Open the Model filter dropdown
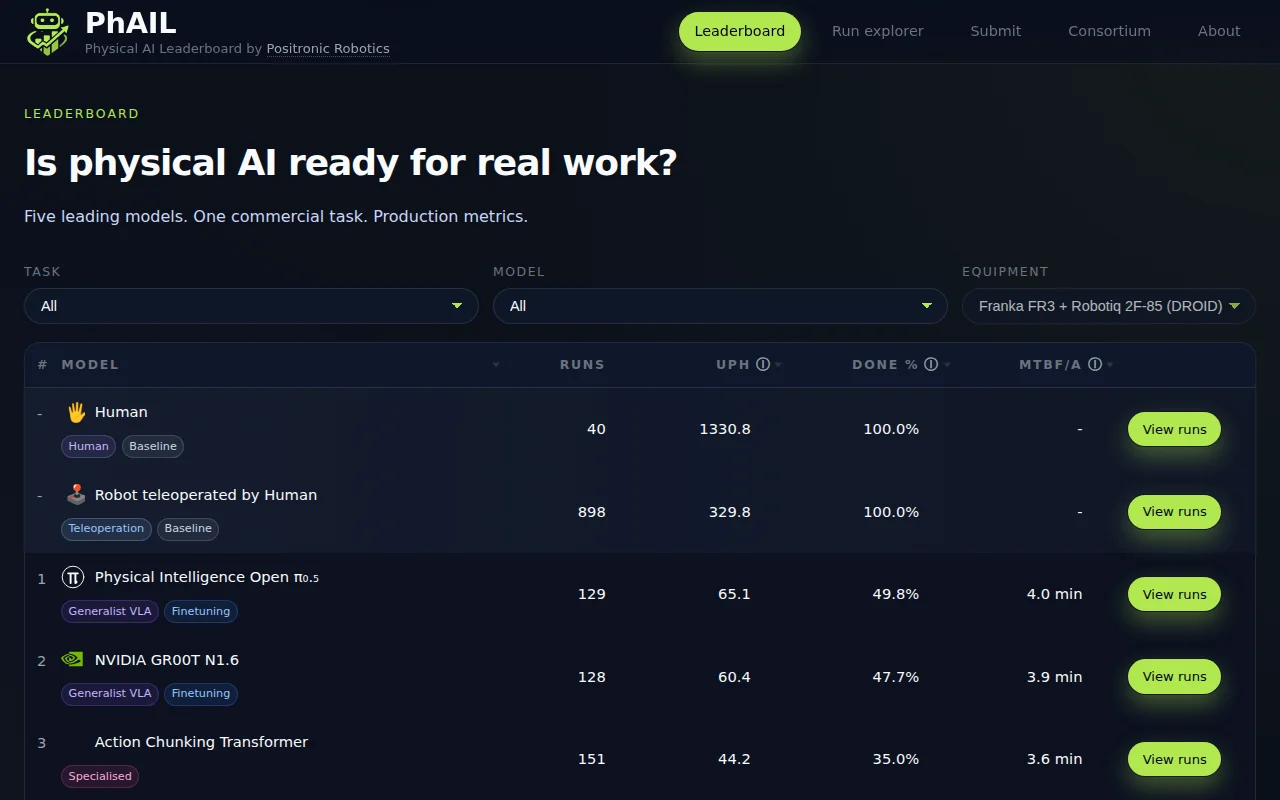Image resolution: width=1280 pixels, height=800 pixels. [720, 306]
